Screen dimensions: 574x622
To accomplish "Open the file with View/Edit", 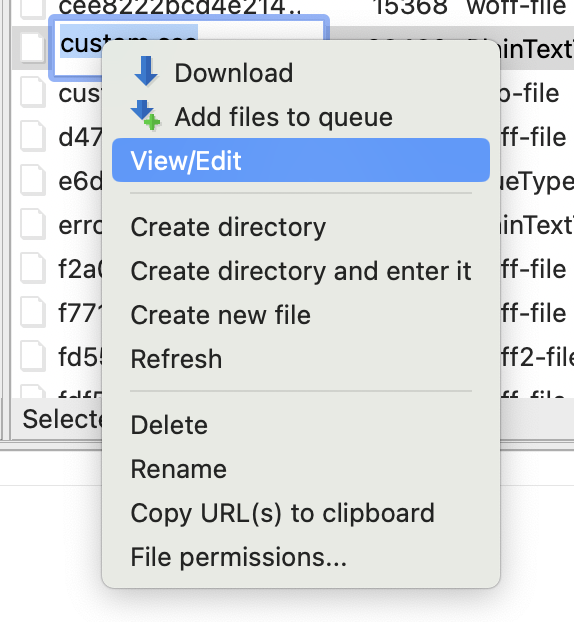I will 301,160.
